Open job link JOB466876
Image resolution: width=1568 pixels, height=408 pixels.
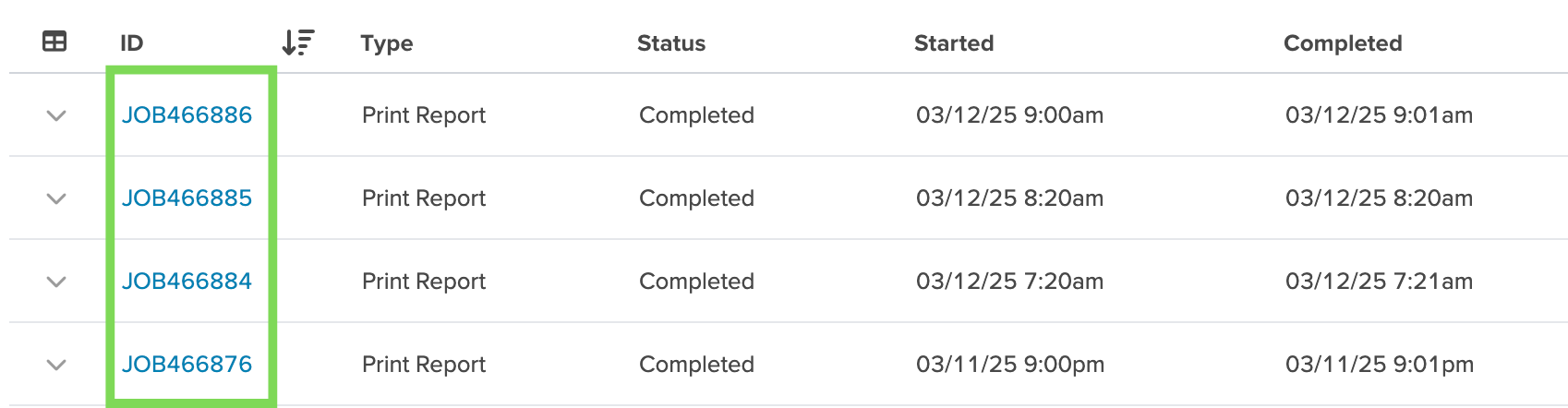pyautogui.click(x=187, y=365)
